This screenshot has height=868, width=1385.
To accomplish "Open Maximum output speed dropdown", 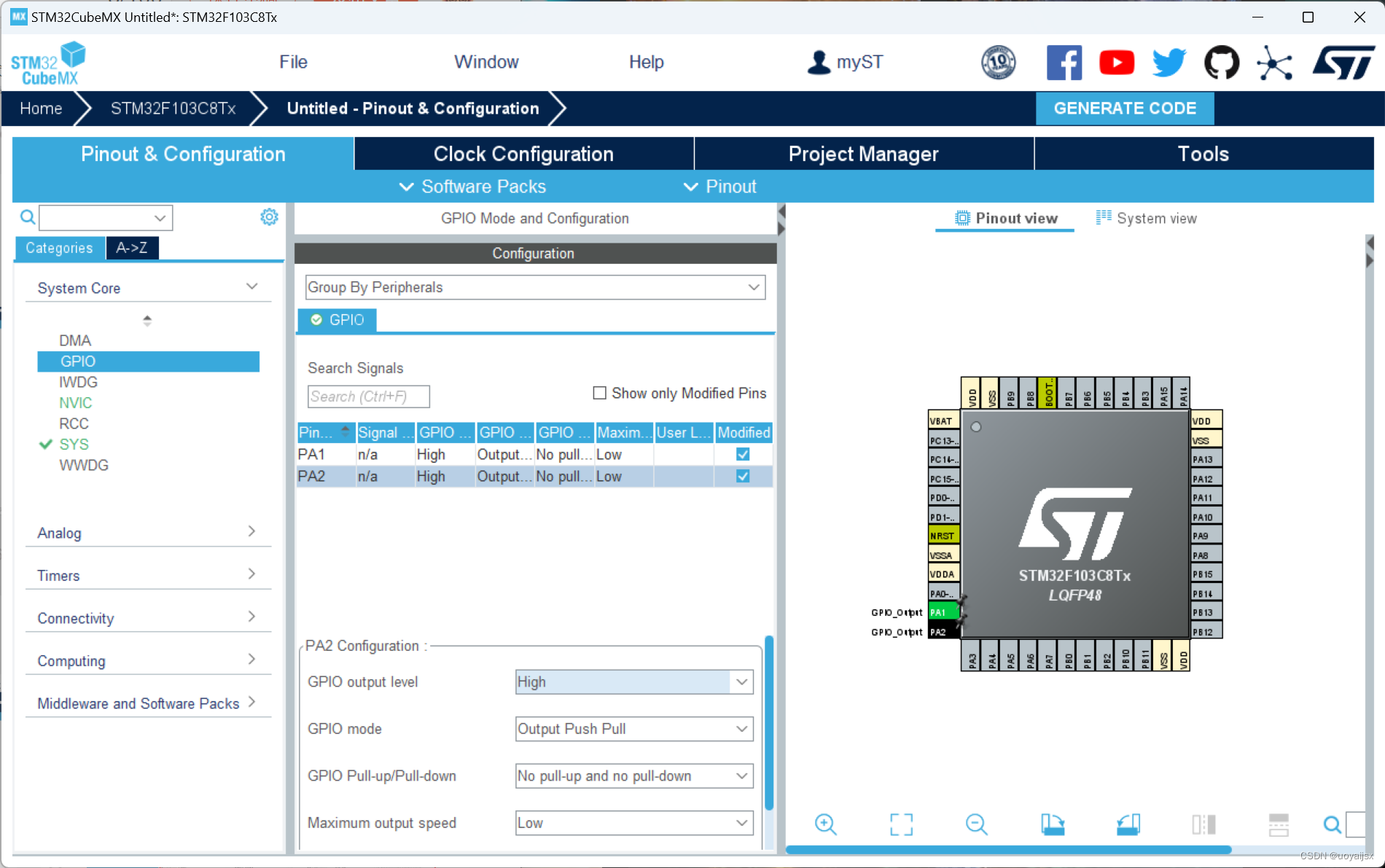I will (634, 823).
